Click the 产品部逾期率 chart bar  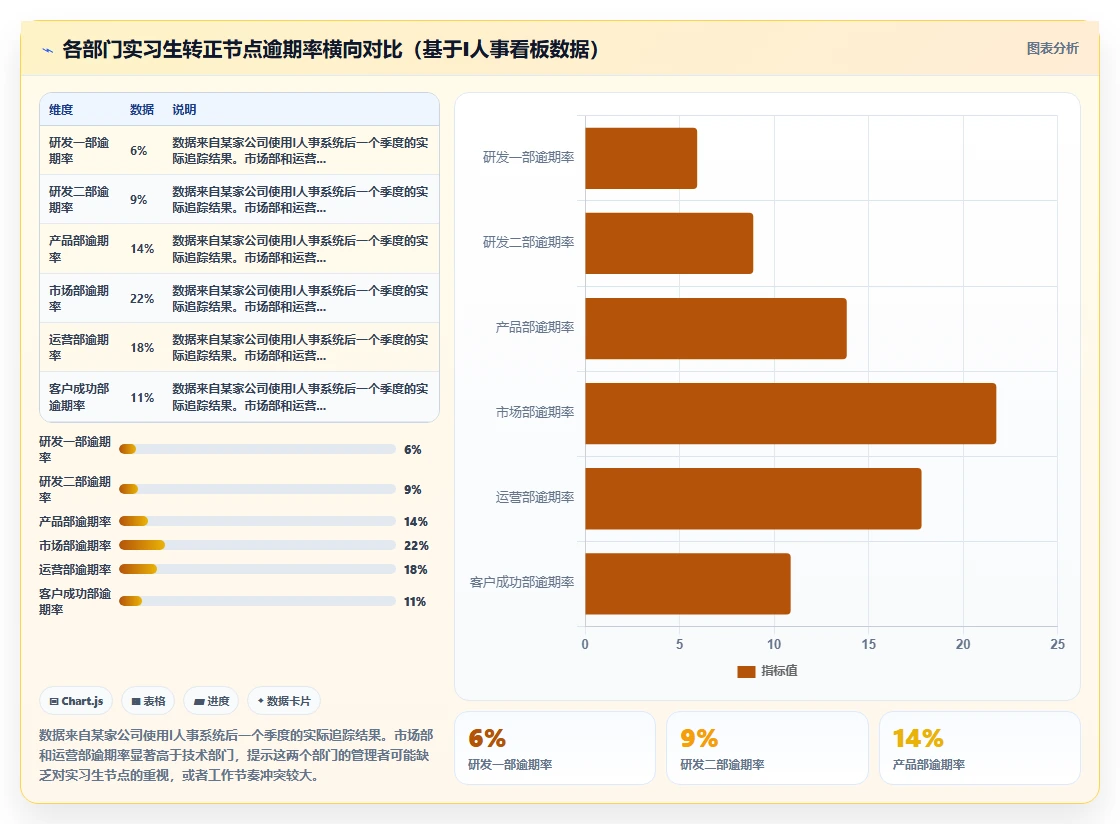tap(716, 328)
